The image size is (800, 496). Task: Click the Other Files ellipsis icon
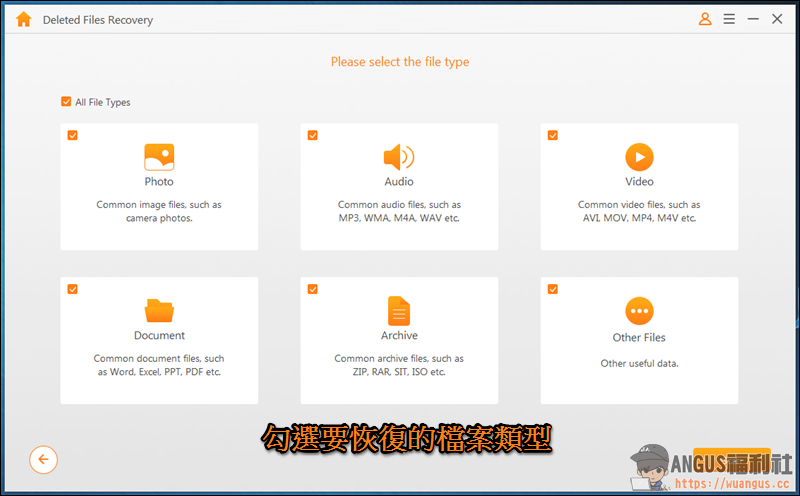pos(639,311)
